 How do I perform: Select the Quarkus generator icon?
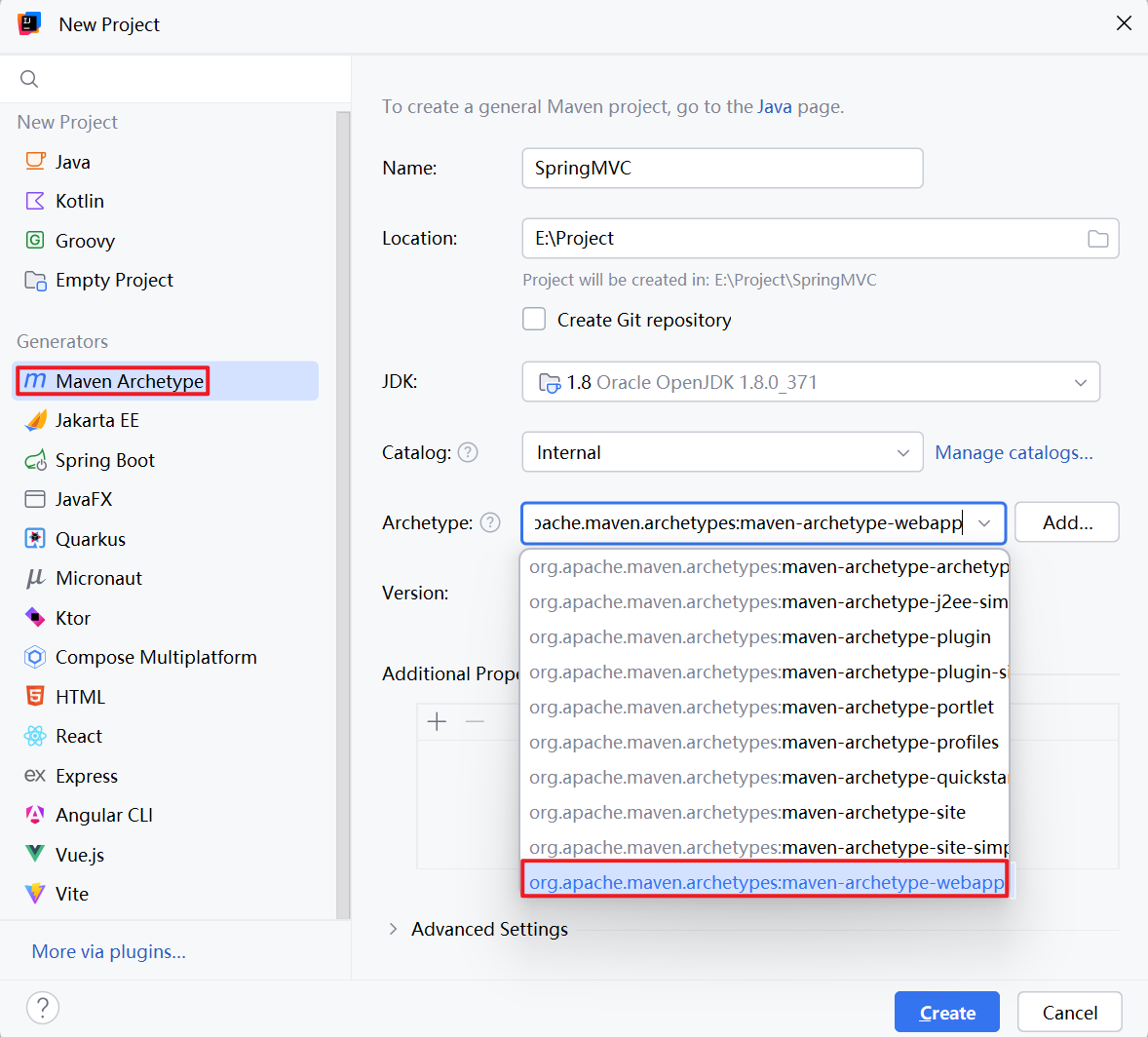(35, 539)
